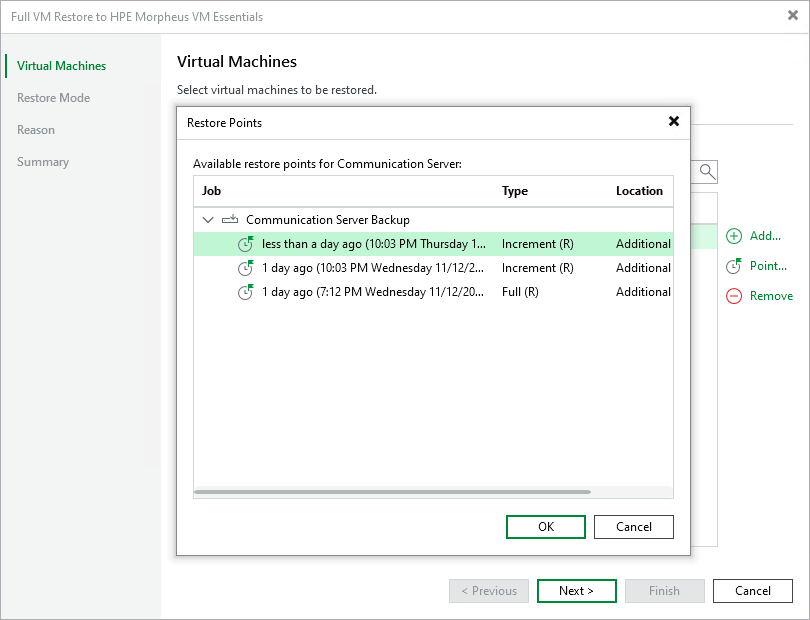Click the horizontal scrollbar in Restore Points list
Viewport: 810px width, 620px height.
(x=393, y=492)
